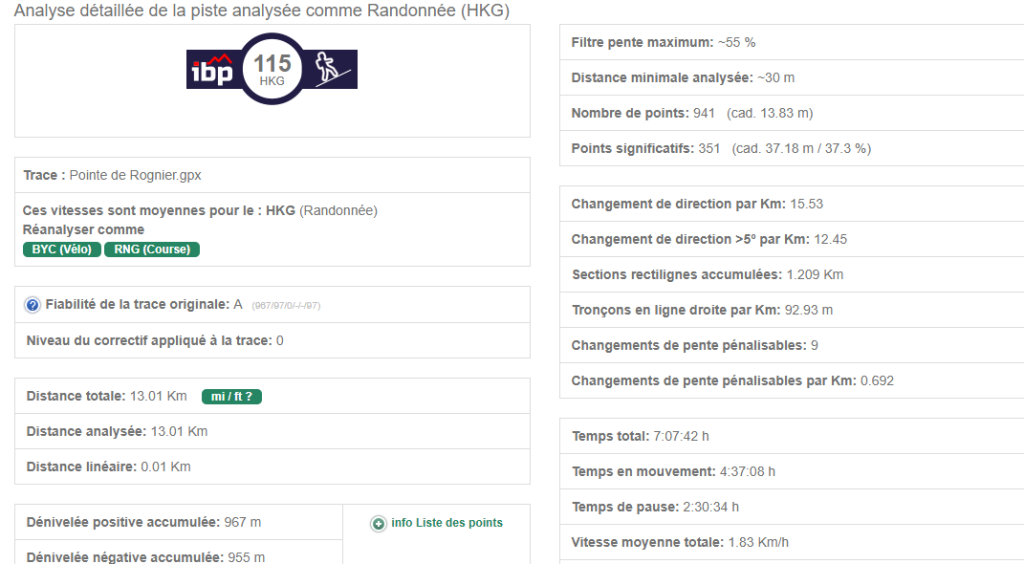Select the Nombre de points: 941 row

[x=792, y=113]
